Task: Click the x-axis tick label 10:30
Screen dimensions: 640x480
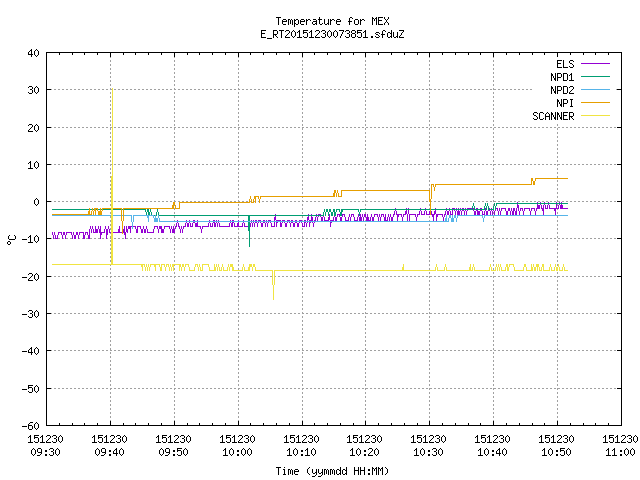Action: click(428, 452)
